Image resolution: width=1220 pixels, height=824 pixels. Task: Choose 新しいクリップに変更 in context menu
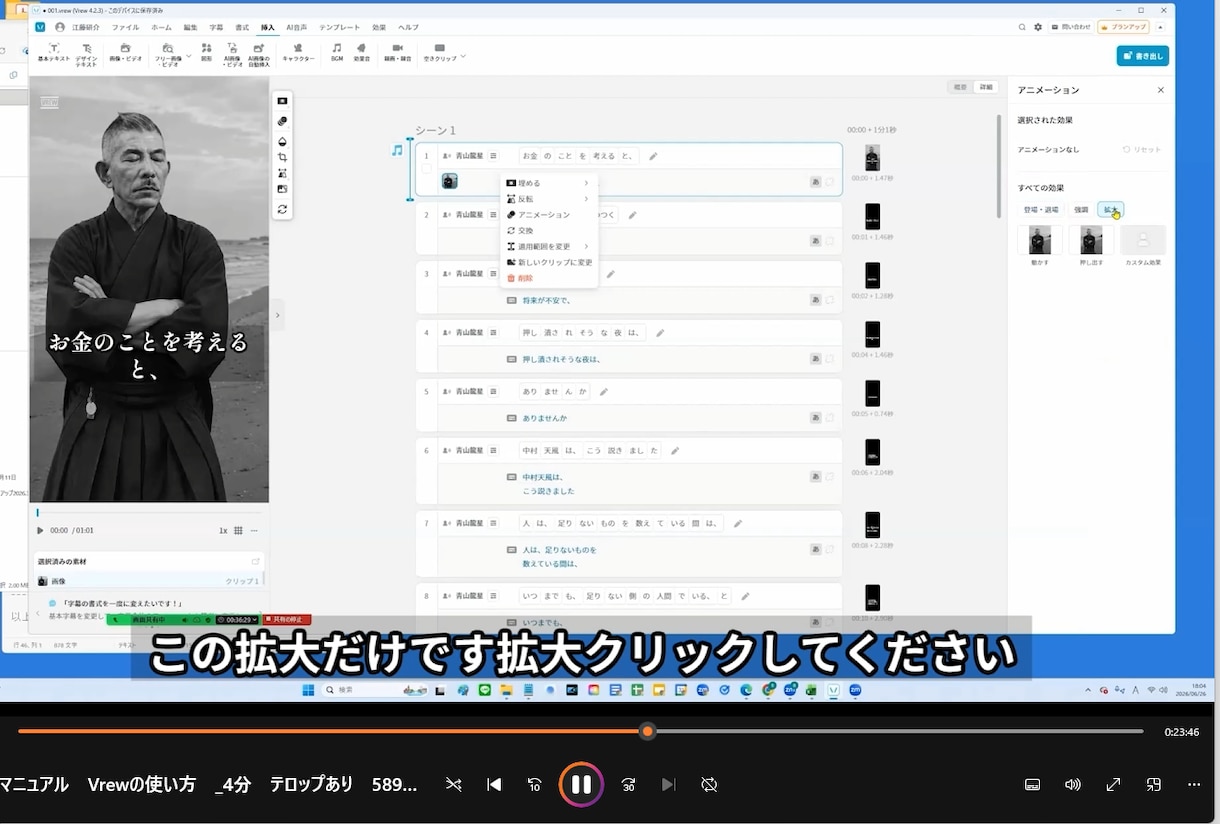click(x=548, y=262)
